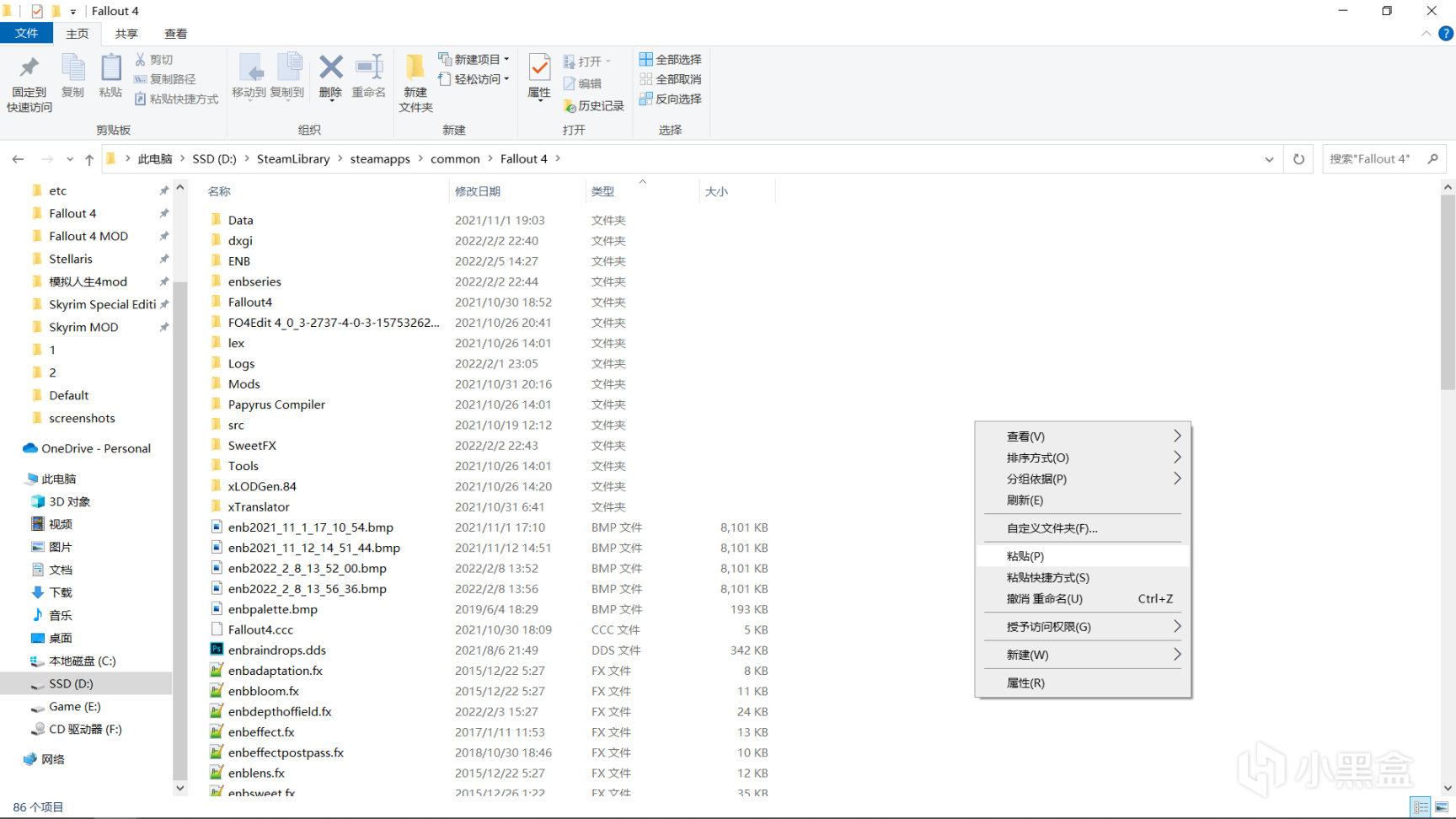This screenshot has width=1456, height=819.
Task: Go back with the left arrow
Action: pos(18,159)
